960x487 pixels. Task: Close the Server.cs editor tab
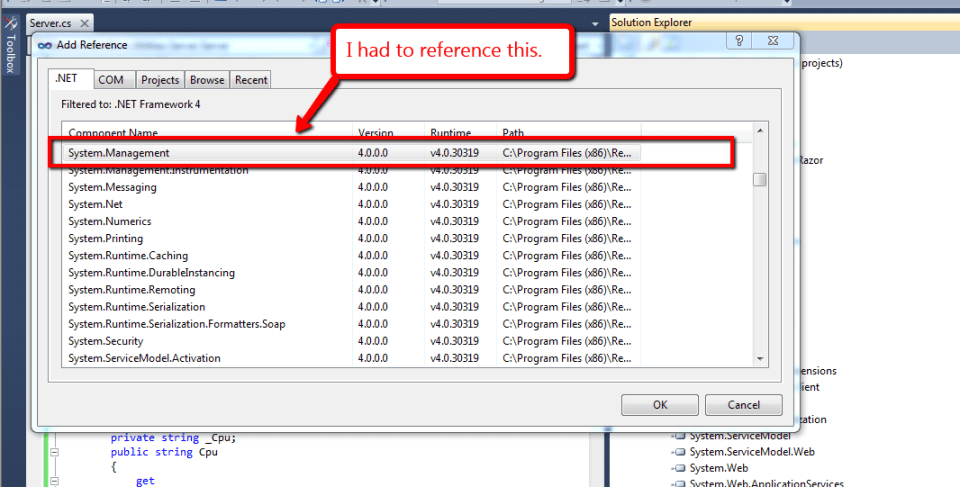pos(84,23)
